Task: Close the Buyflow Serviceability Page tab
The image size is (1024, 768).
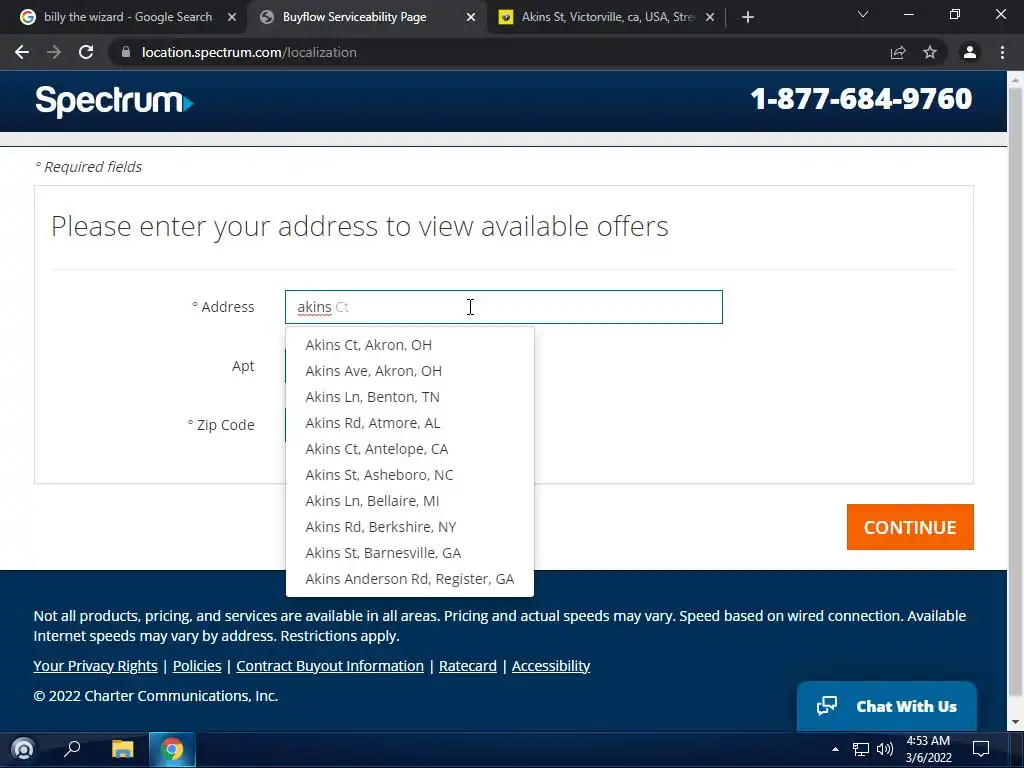Action: pos(471,17)
